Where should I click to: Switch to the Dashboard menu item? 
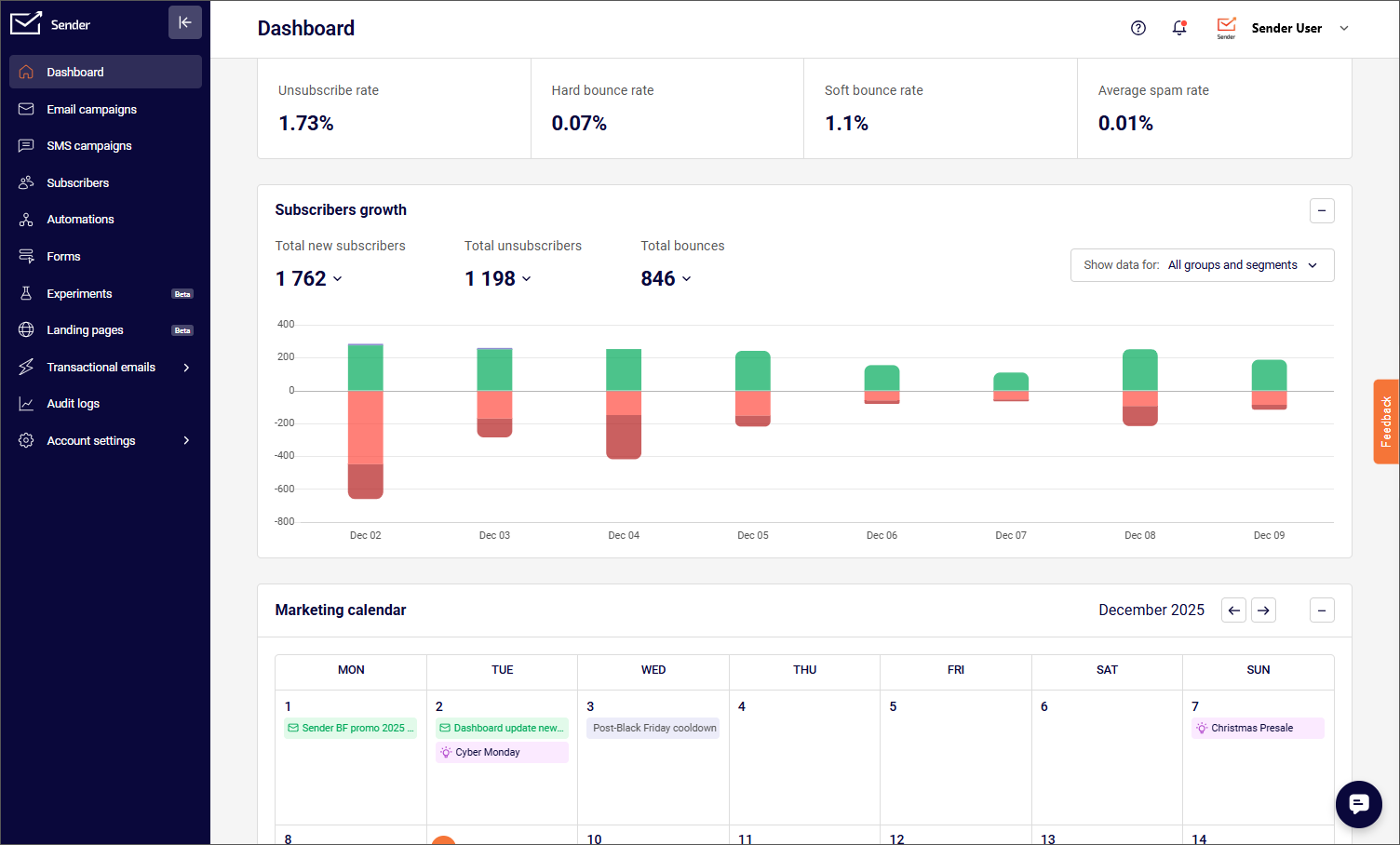pyautogui.click(x=74, y=72)
